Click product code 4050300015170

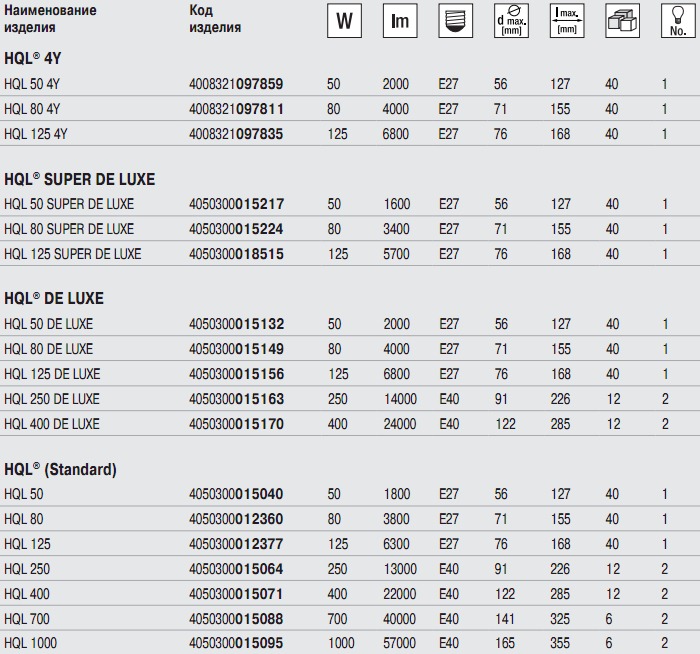(x=236, y=424)
